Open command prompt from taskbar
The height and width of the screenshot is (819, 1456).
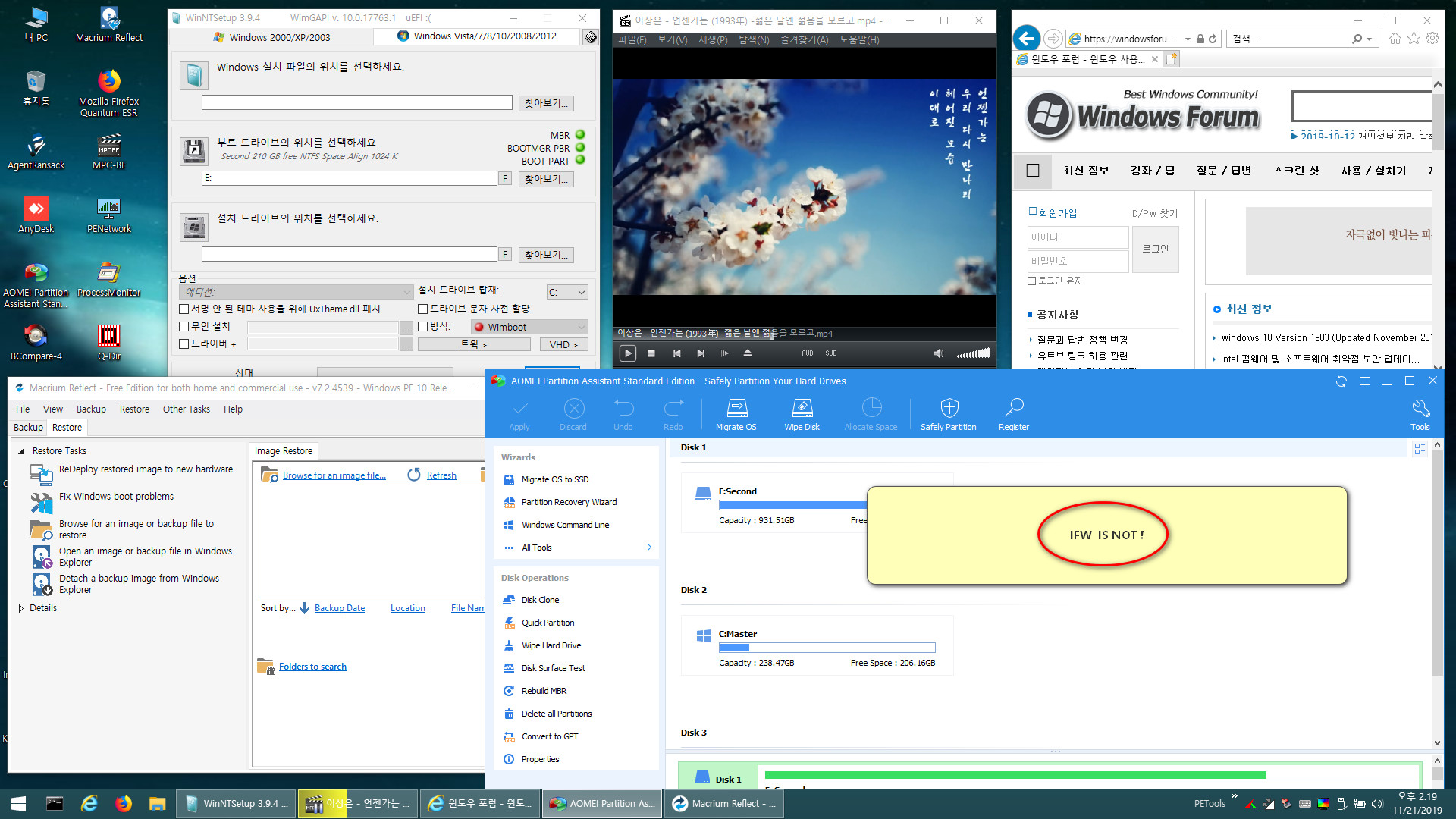click(55, 804)
